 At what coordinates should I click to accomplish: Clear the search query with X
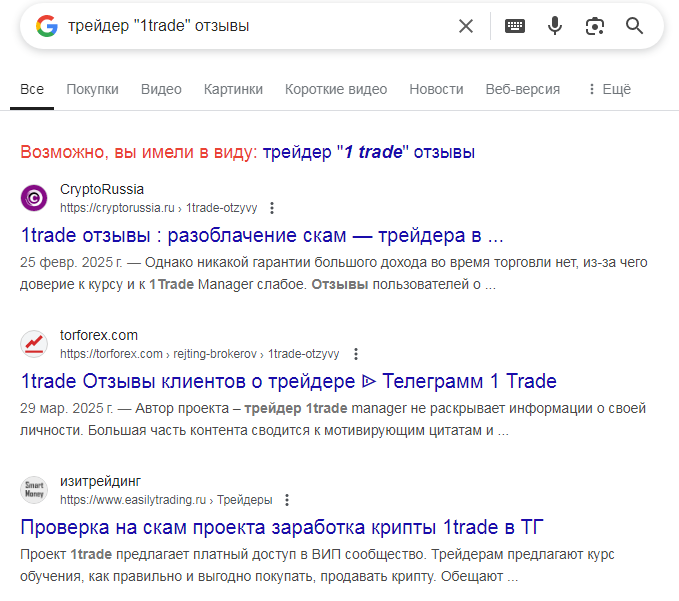click(x=466, y=26)
